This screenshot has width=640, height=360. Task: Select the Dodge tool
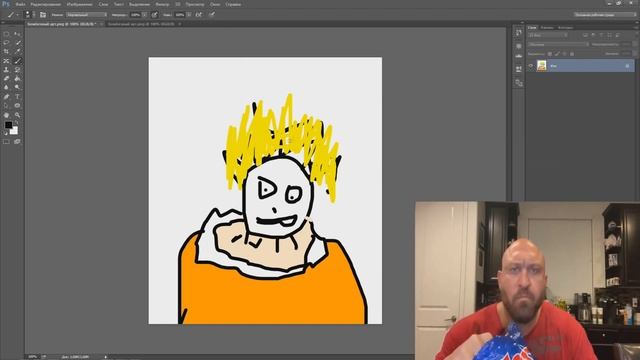coord(17,87)
